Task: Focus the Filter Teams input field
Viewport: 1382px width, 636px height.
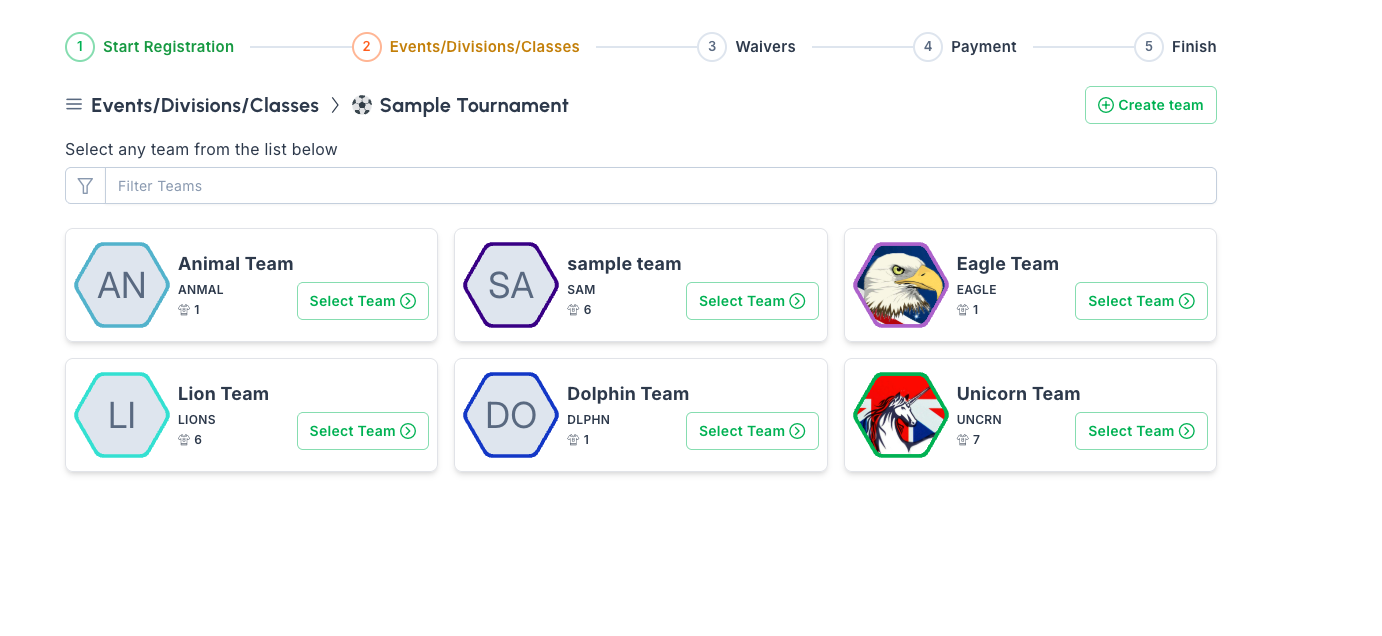Action: [x=660, y=186]
